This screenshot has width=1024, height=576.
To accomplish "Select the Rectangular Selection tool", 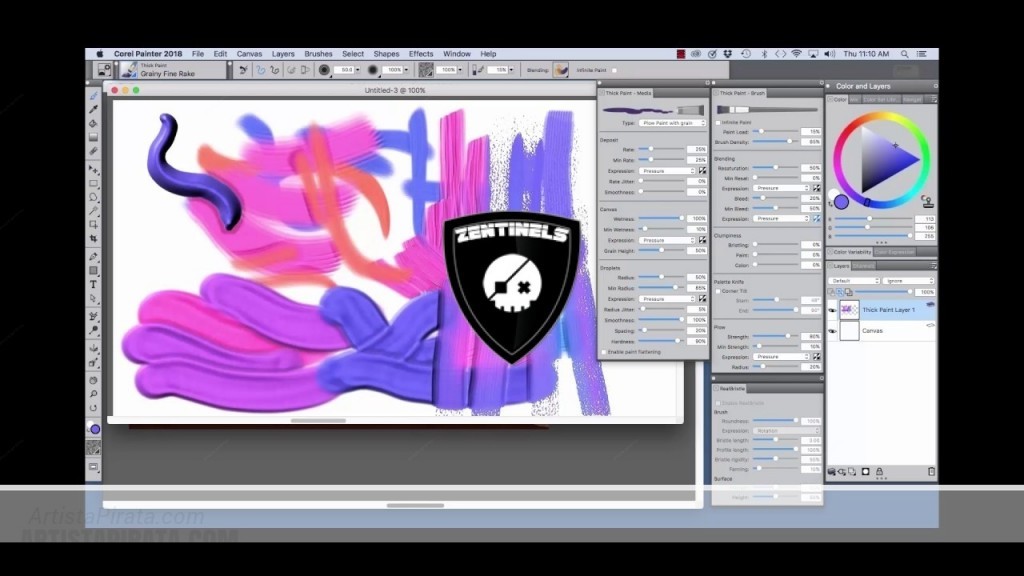I will click(93, 184).
